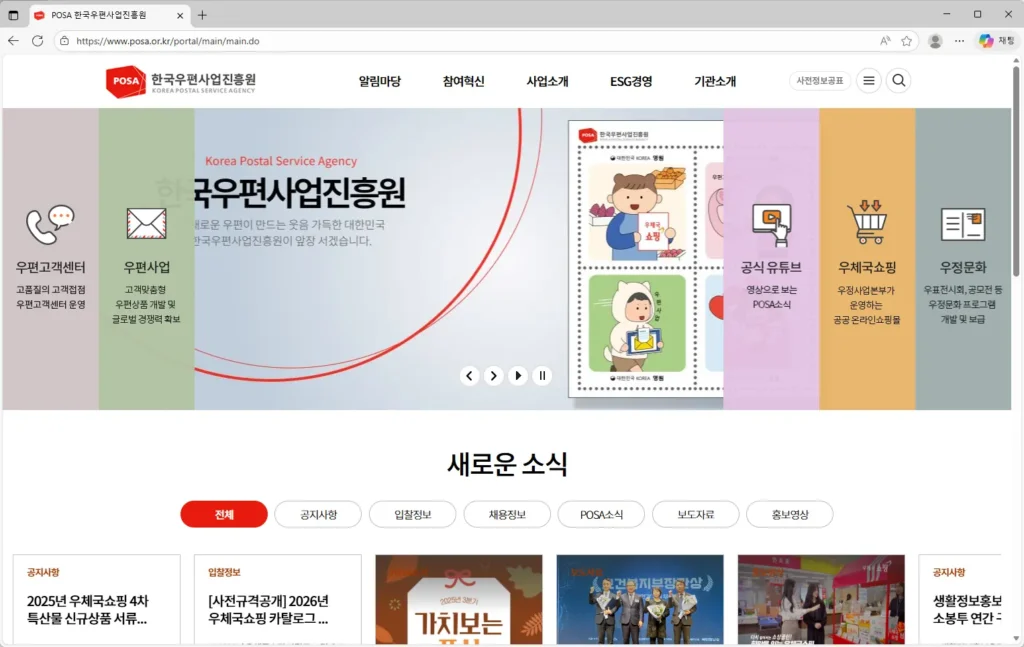
Task: Click the 가치보는 poster thumbnail
Action: click(x=458, y=600)
